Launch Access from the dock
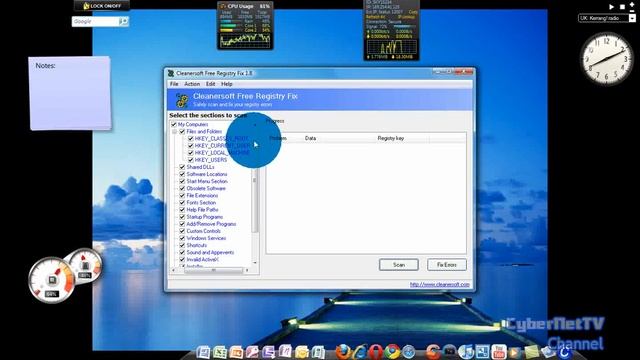The width and height of the screenshot is (640, 360). coord(252,352)
